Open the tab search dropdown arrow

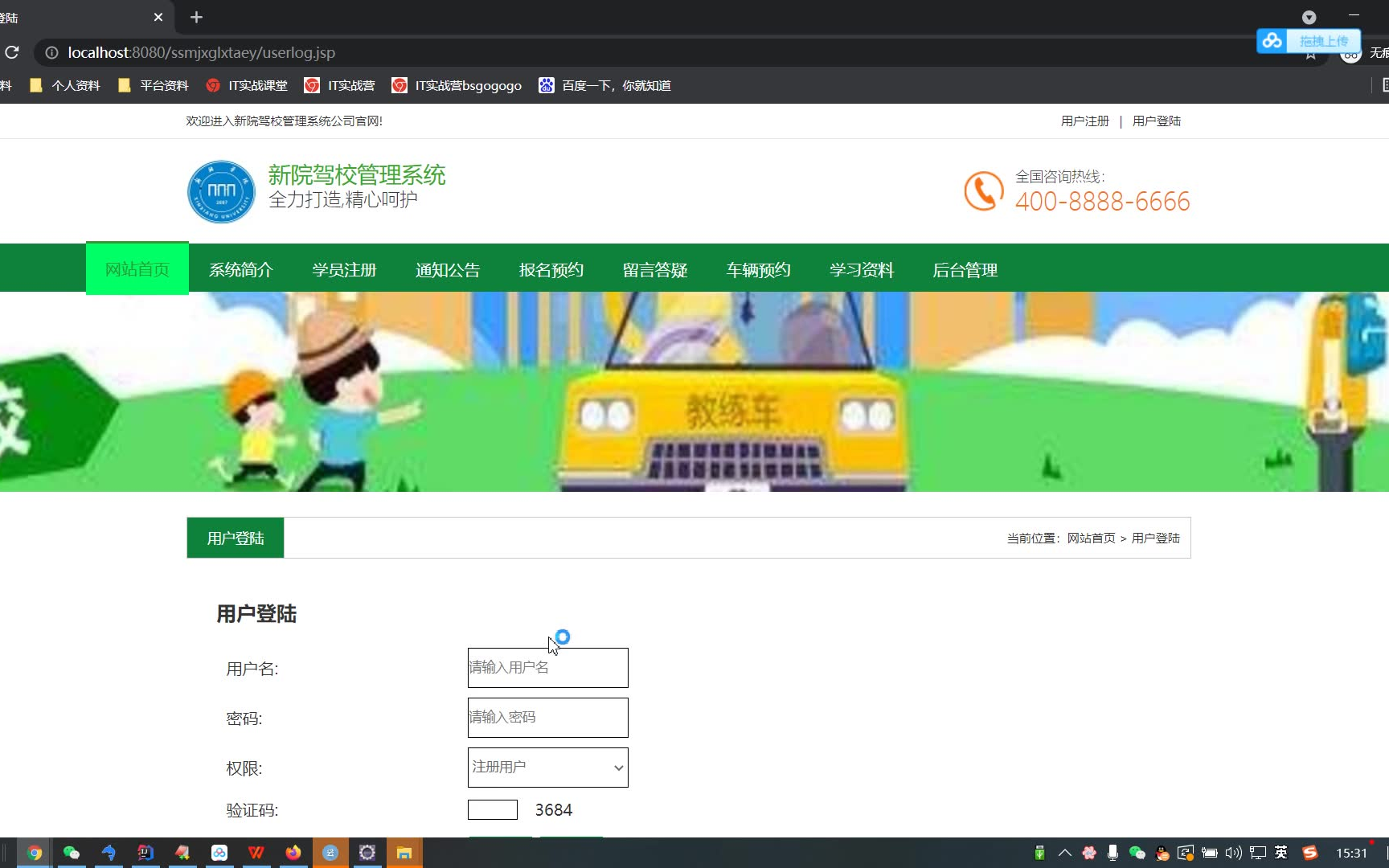pyautogui.click(x=1309, y=17)
